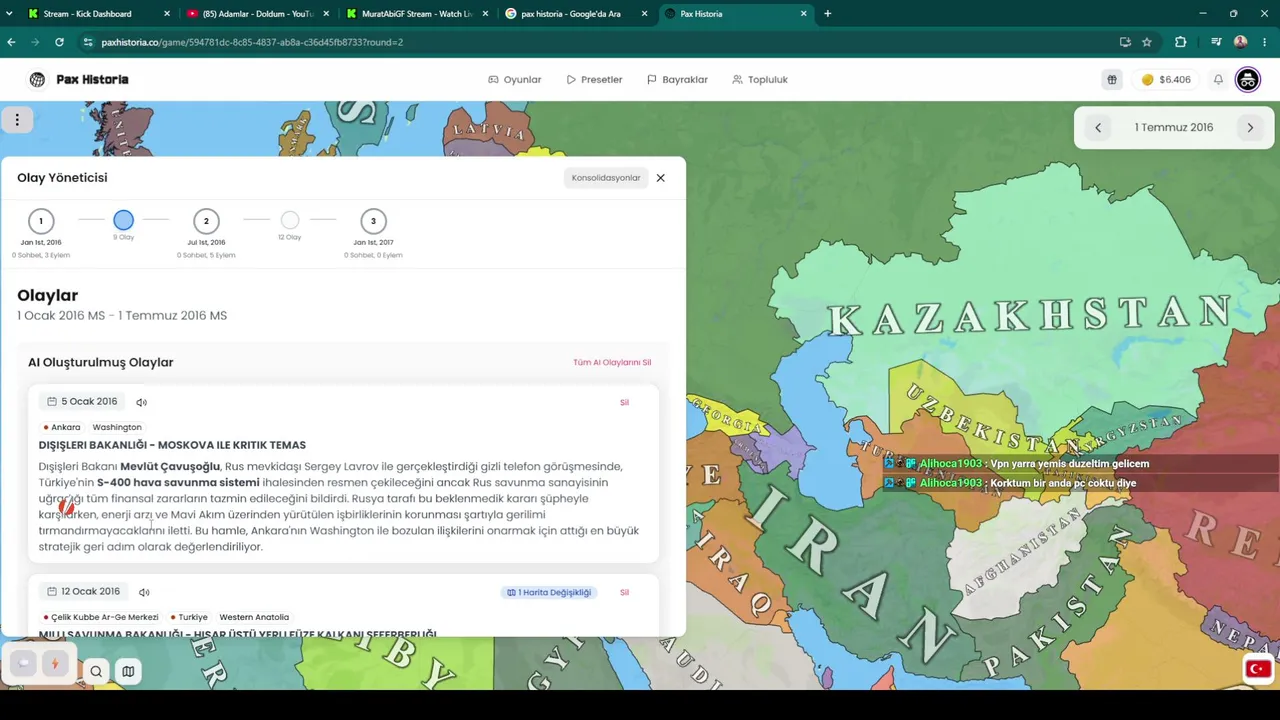Delete the 5 Ocak 2016 event
1280x720 pixels.
(x=624, y=402)
